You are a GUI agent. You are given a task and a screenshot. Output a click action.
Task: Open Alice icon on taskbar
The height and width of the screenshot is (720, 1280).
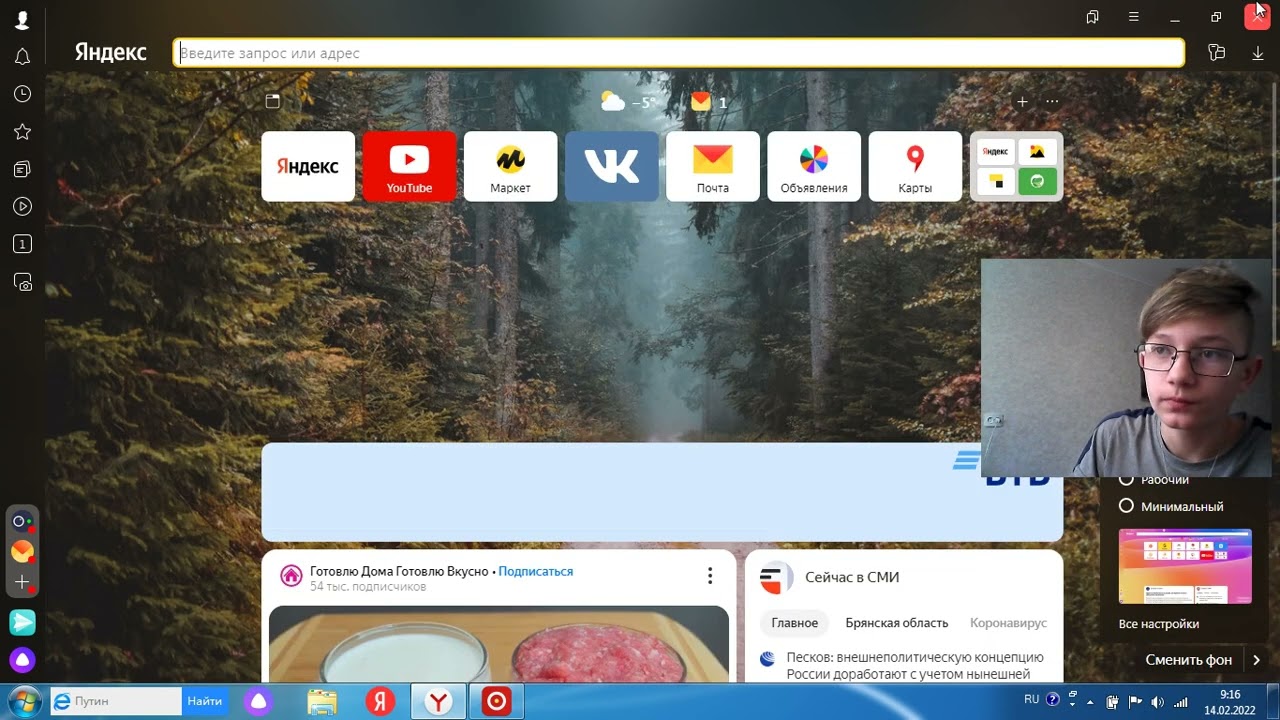click(x=259, y=702)
